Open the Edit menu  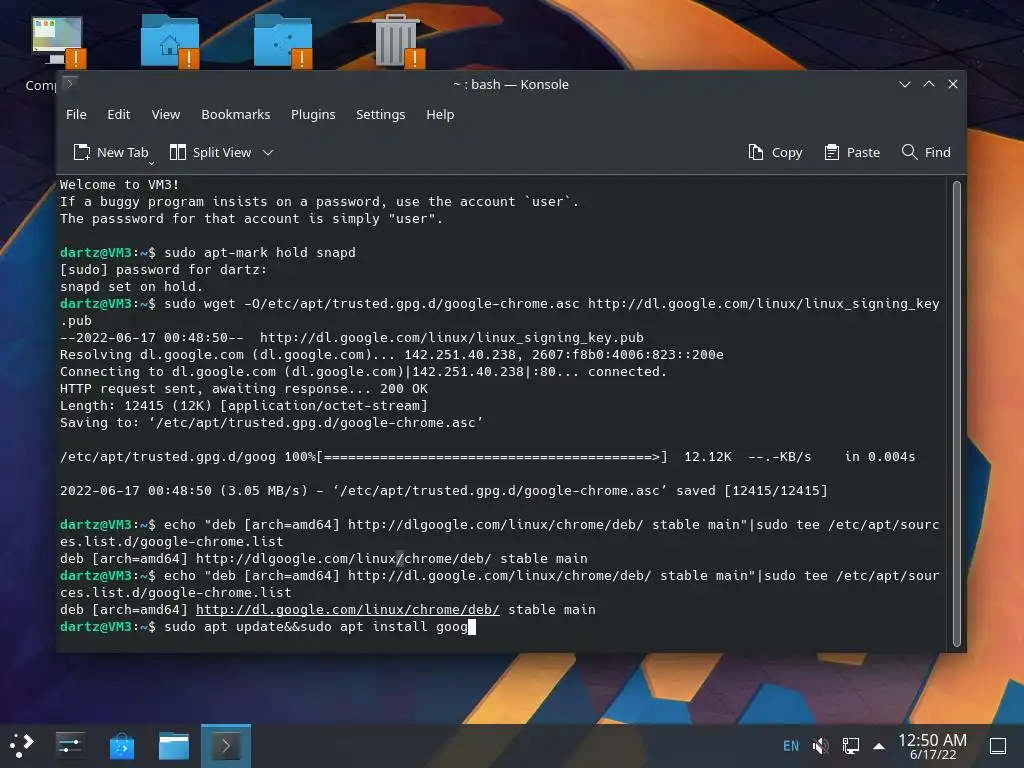(x=119, y=114)
